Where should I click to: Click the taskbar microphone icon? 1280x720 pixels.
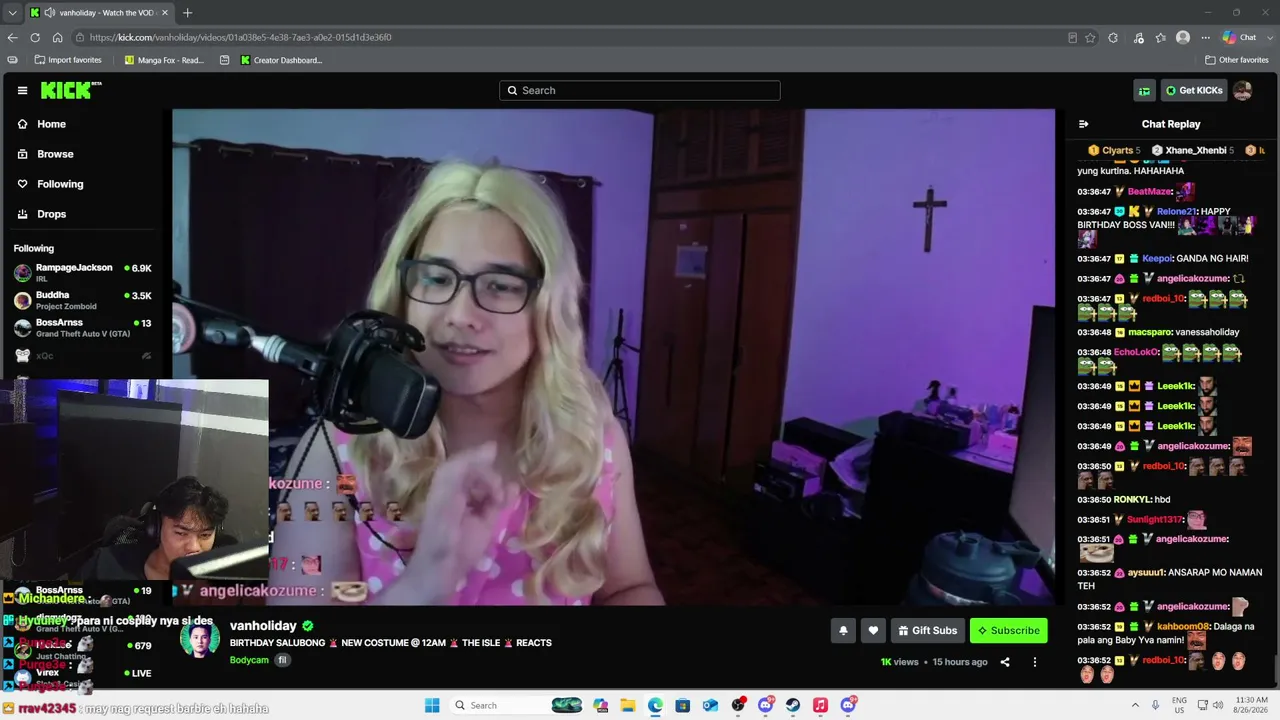pos(1156,705)
